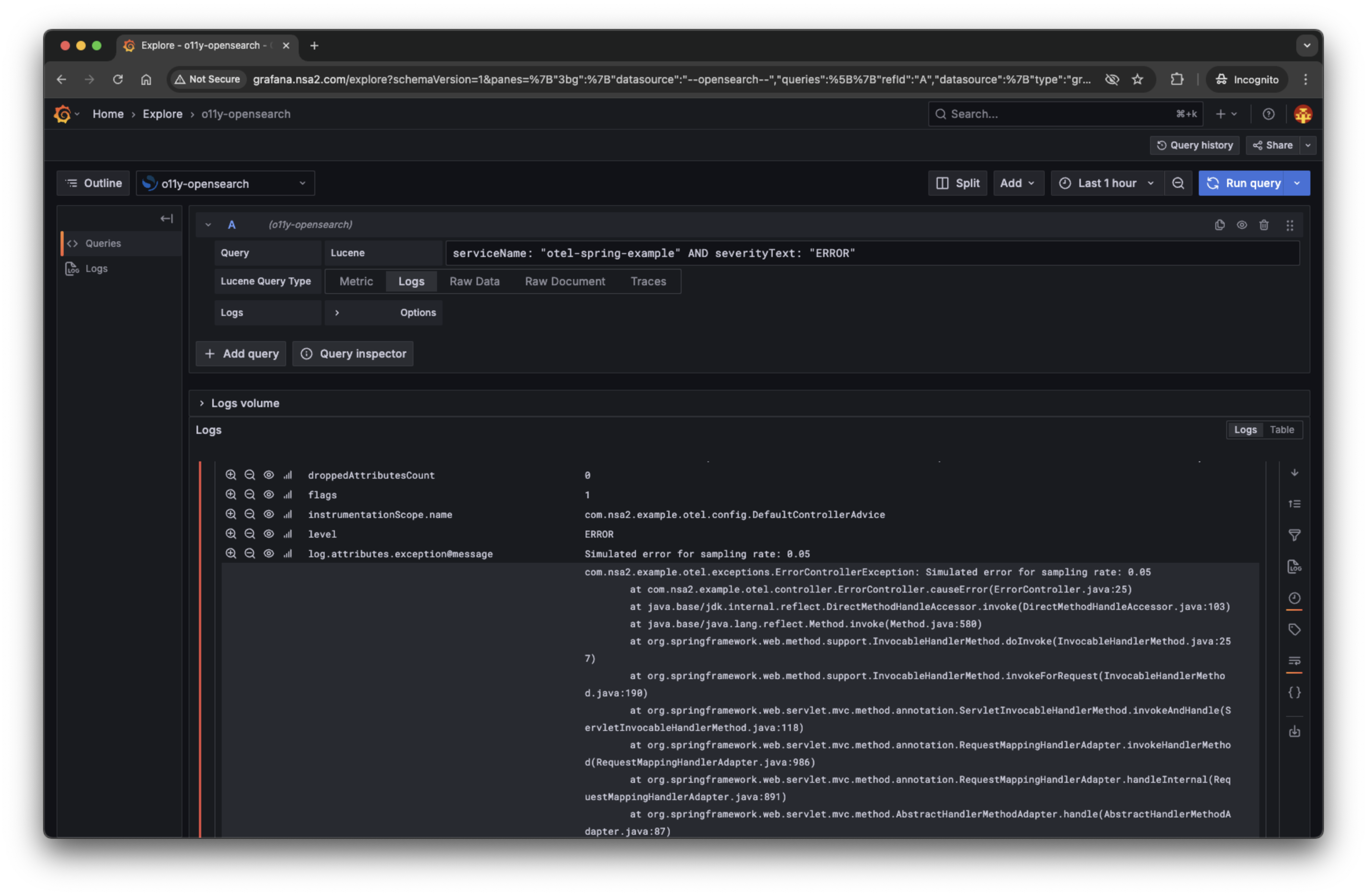Delete query A with trash icon
Screen dimensions: 1367x896
tap(1264, 224)
